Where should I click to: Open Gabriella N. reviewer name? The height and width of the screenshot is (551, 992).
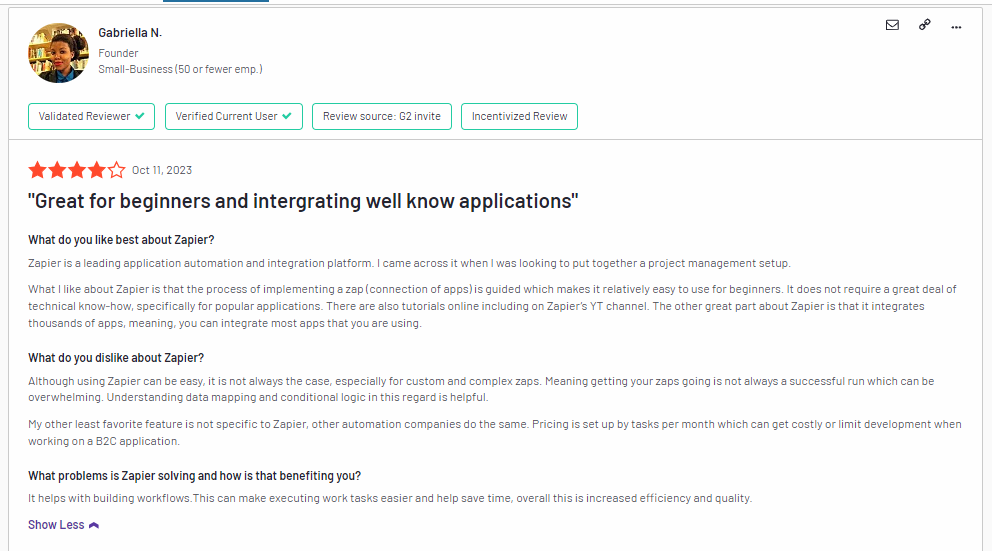coord(130,33)
